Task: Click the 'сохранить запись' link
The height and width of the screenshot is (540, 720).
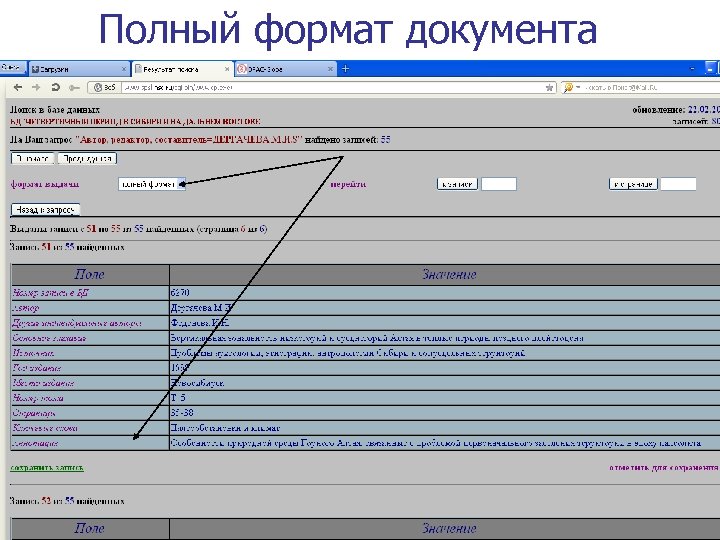Action: (x=47, y=467)
